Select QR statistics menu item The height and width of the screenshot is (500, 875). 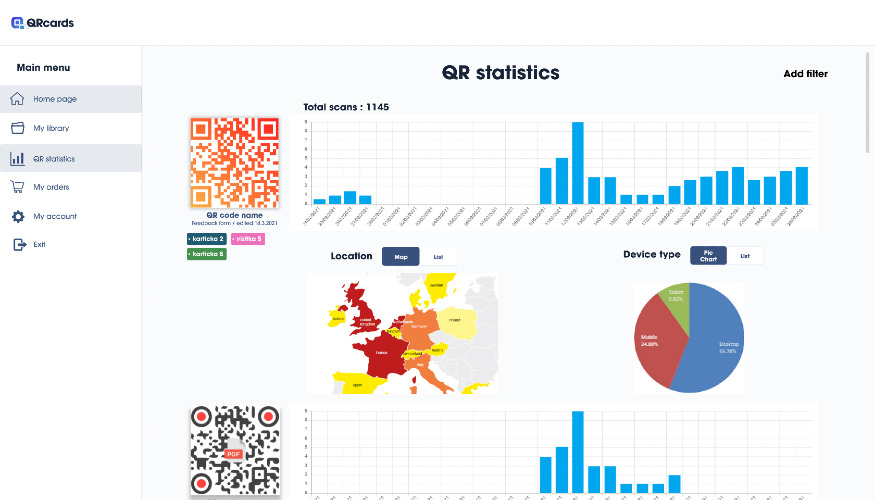pyautogui.click(x=71, y=158)
